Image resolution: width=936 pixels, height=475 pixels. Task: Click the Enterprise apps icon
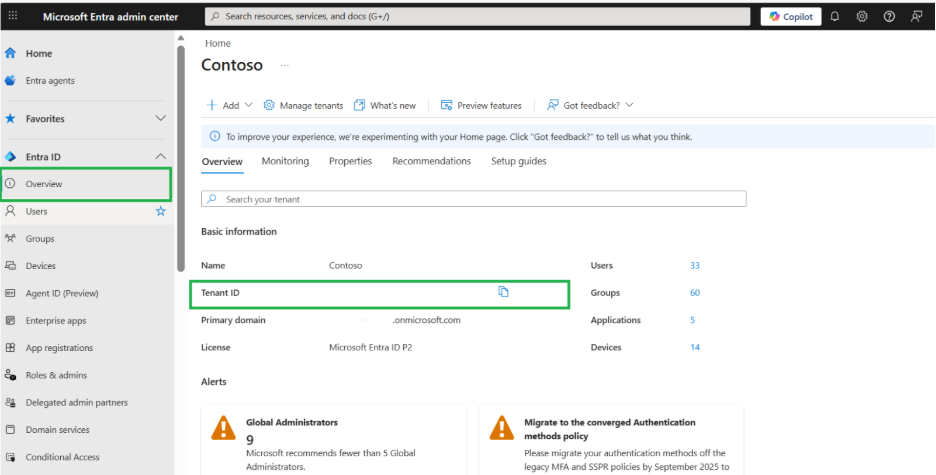(x=10, y=320)
